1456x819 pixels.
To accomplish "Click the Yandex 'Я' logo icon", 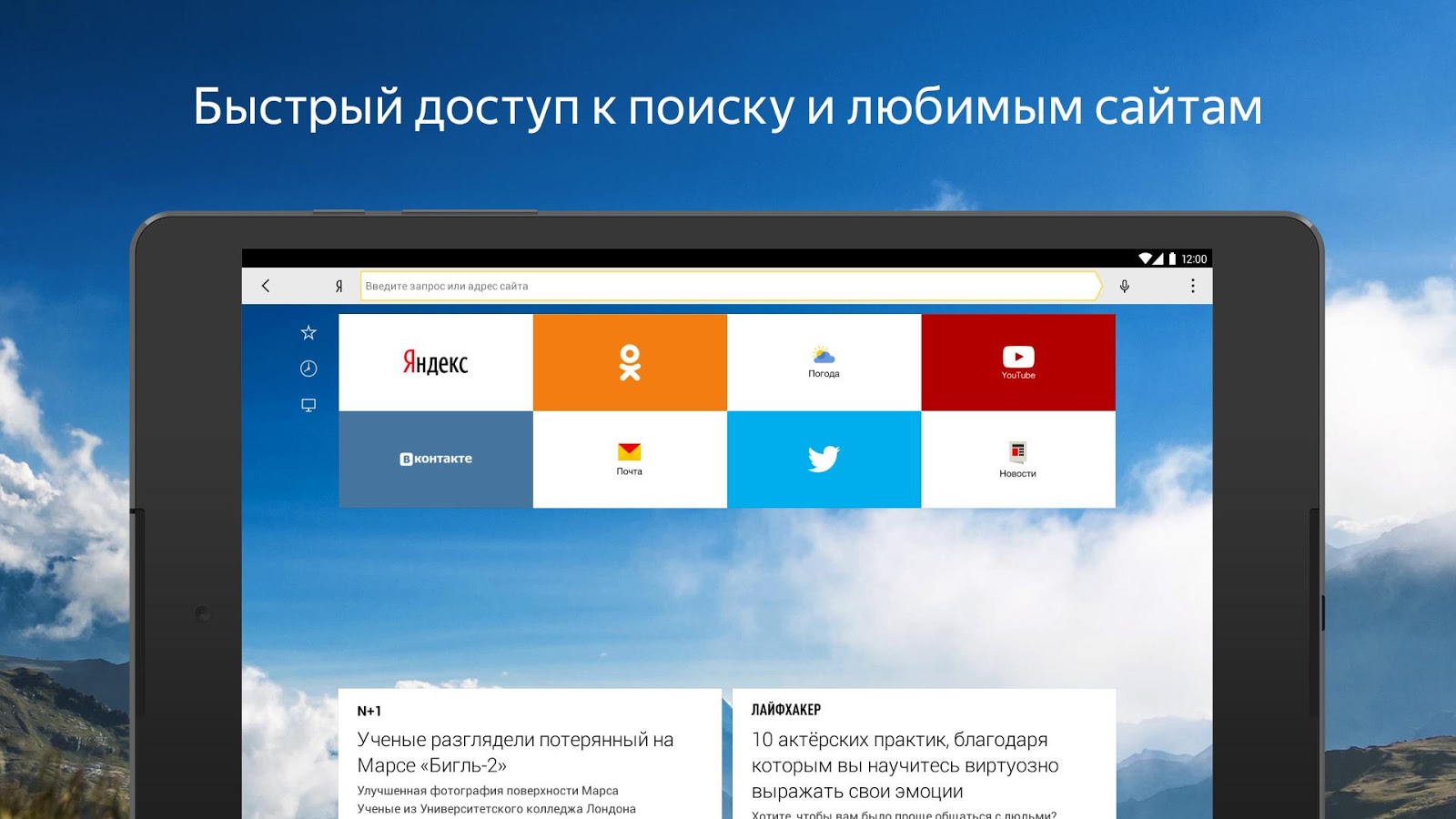I will coord(339,286).
